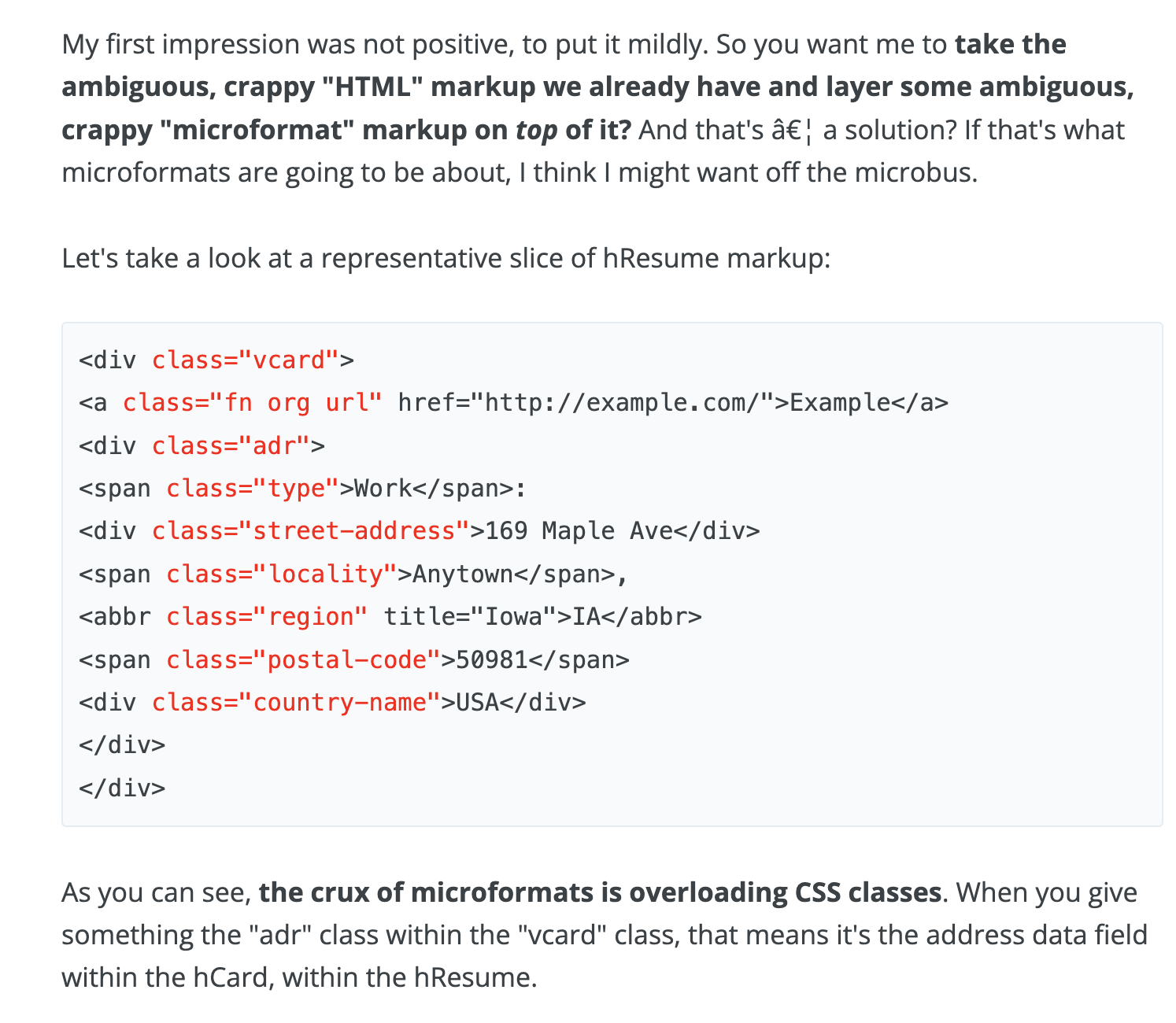Click the "postal-code" class value
The image size is (1176, 1023).
(x=346, y=659)
